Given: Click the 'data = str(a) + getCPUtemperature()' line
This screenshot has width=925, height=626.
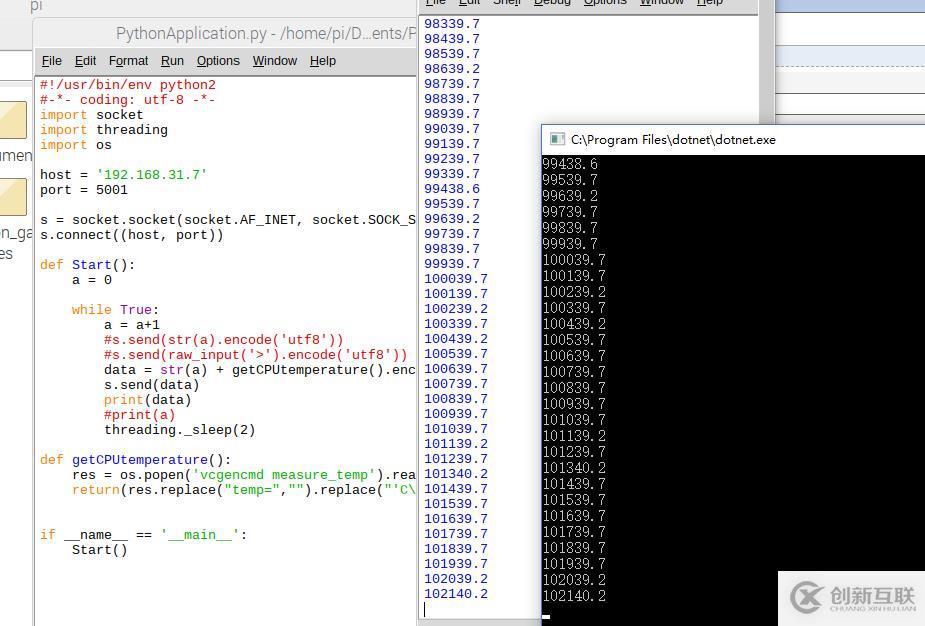Looking at the screenshot, I should (x=260, y=370).
